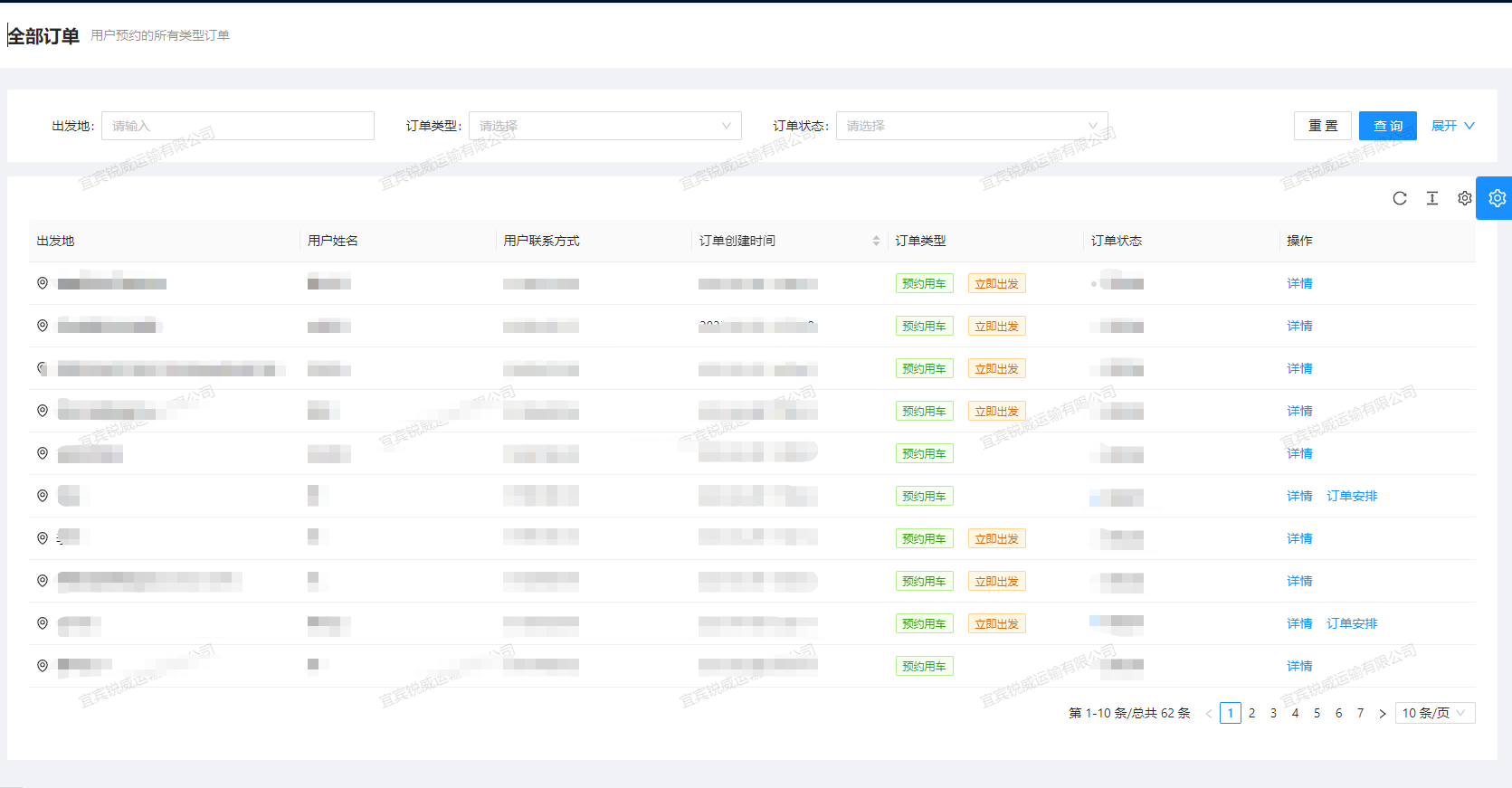Go to page 2 in pagination

point(1252,713)
